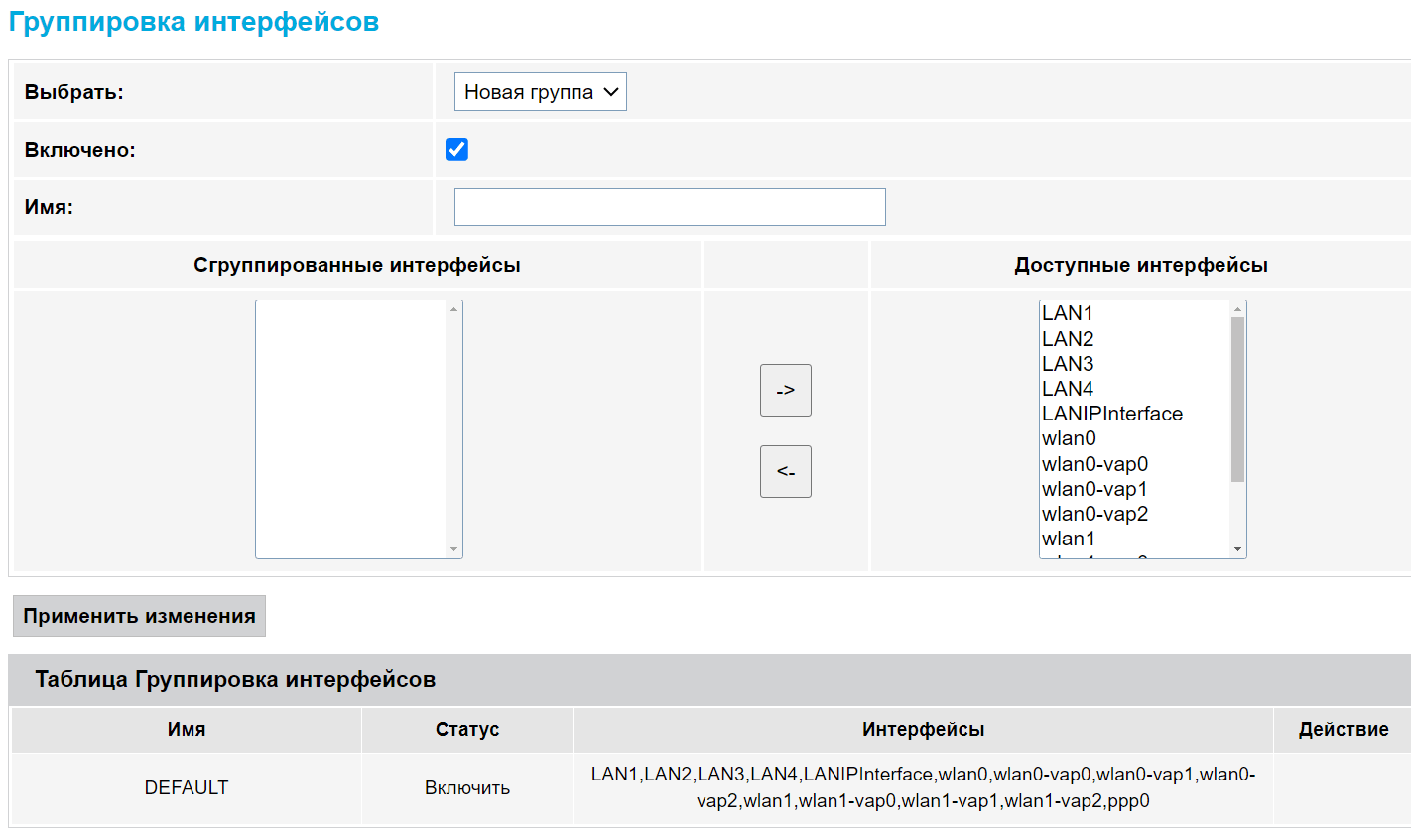
Task: Click the right arrow move button
Action: point(785,390)
